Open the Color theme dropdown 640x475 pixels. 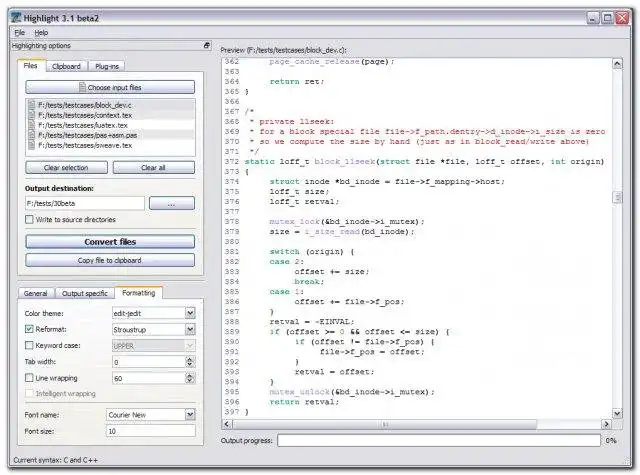tap(190, 313)
